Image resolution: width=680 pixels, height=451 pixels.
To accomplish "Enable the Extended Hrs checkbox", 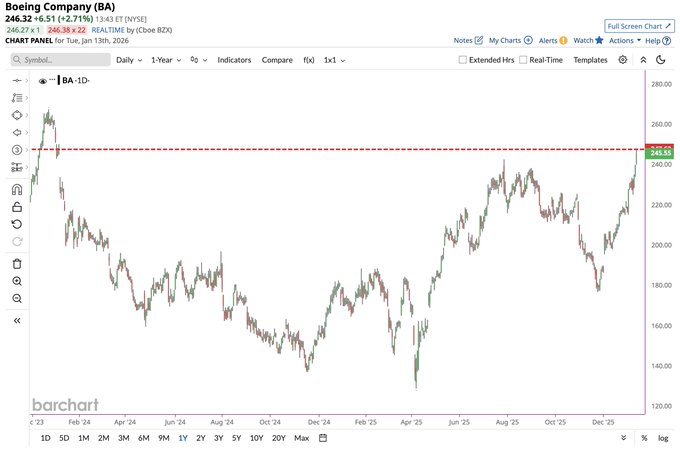I will click(463, 60).
